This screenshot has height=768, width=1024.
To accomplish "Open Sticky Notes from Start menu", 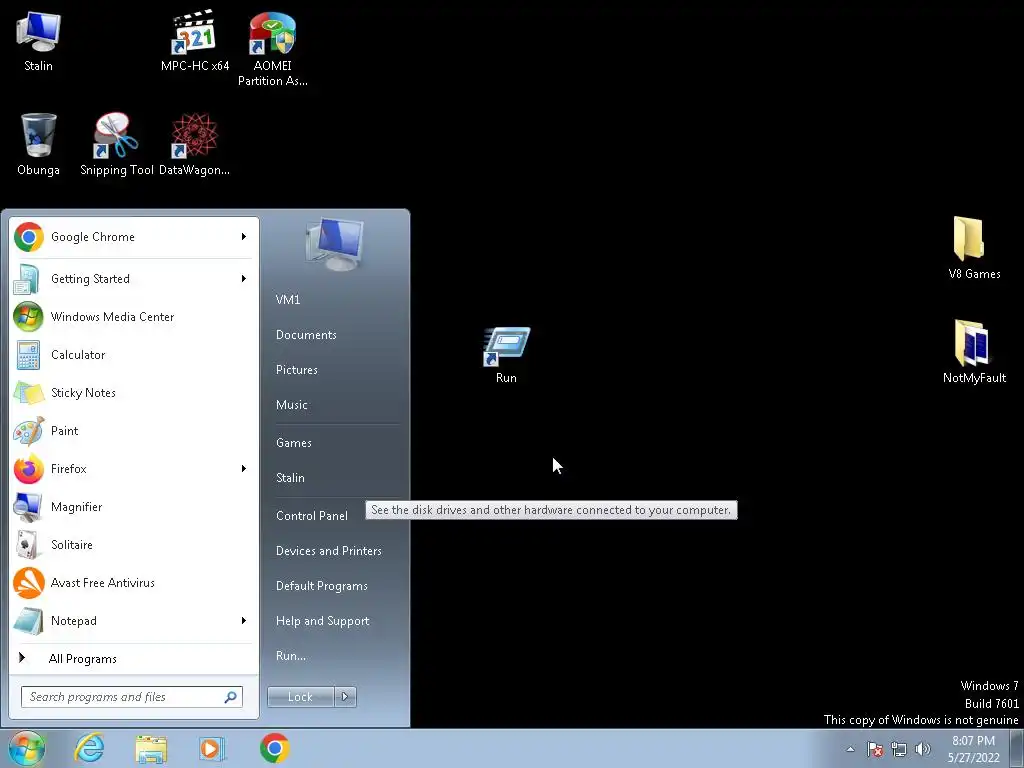I will pos(134,392).
